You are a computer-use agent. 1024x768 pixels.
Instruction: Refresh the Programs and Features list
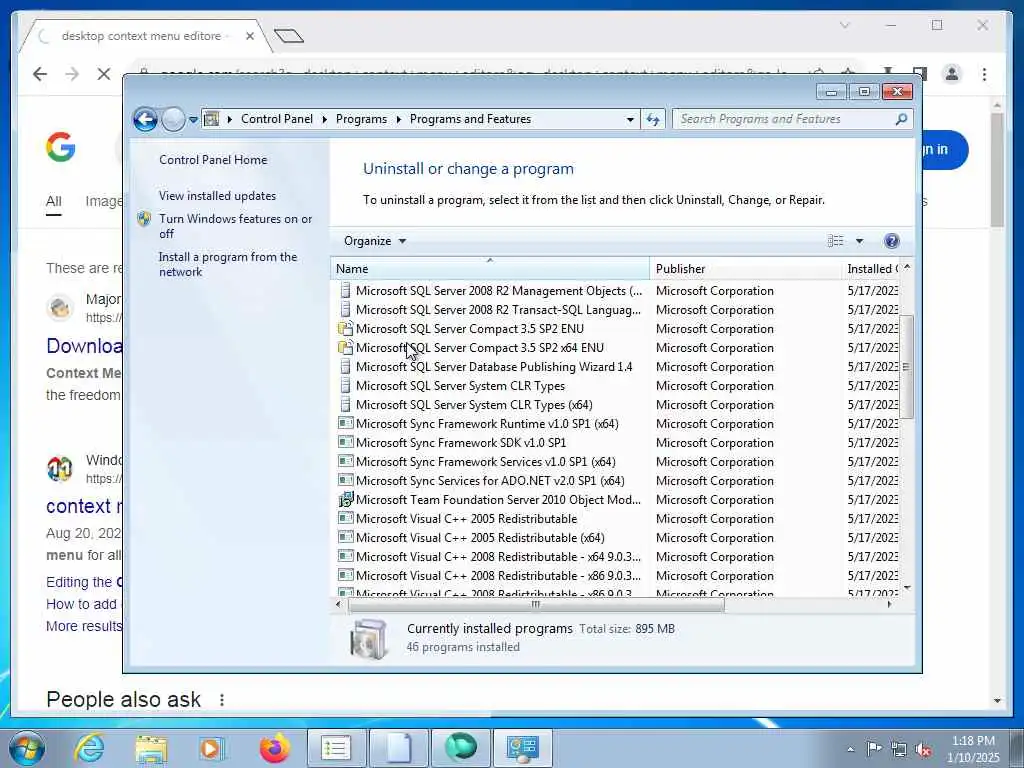pyautogui.click(x=653, y=120)
